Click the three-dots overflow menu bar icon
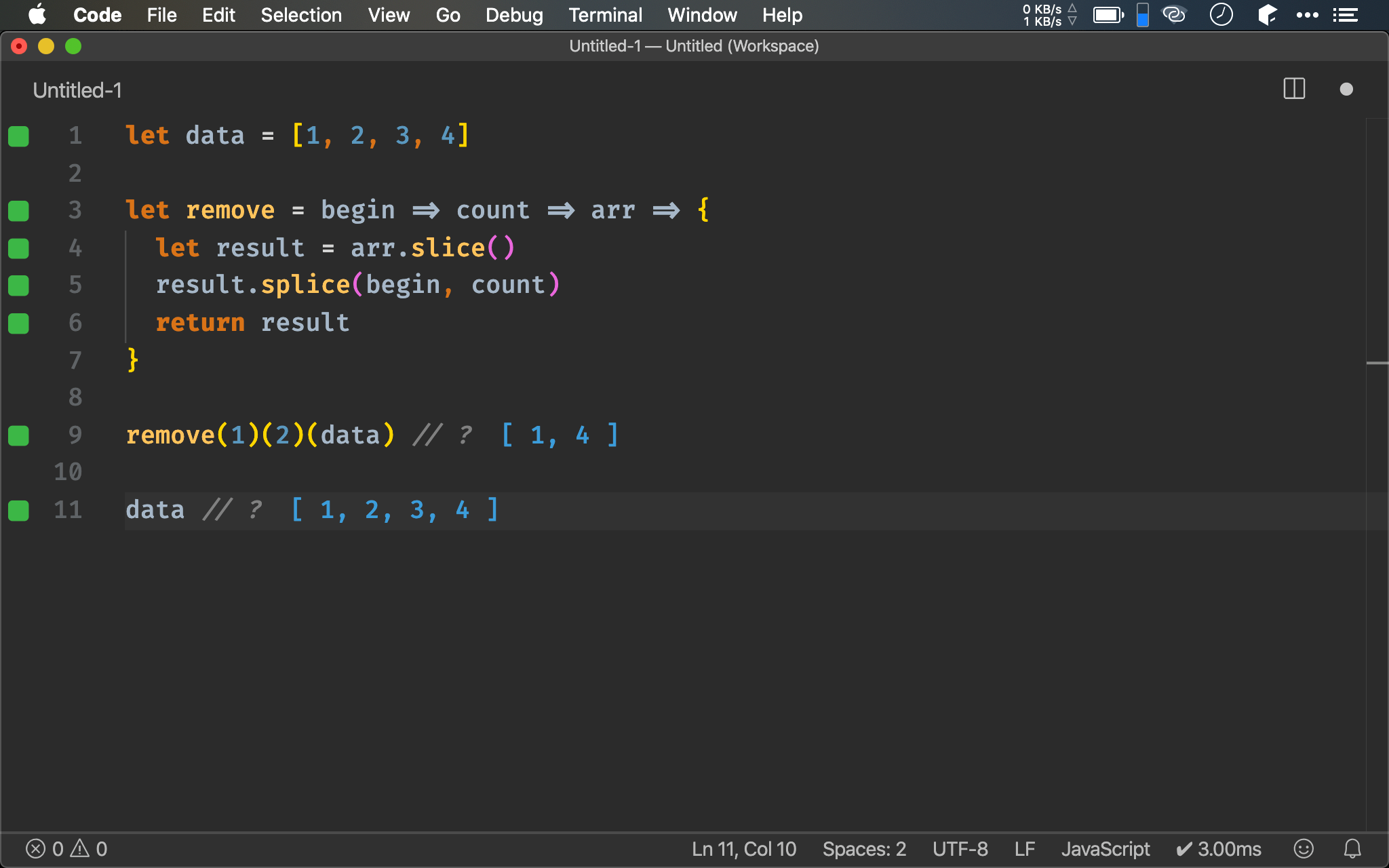1389x868 pixels. [1307, 15]
